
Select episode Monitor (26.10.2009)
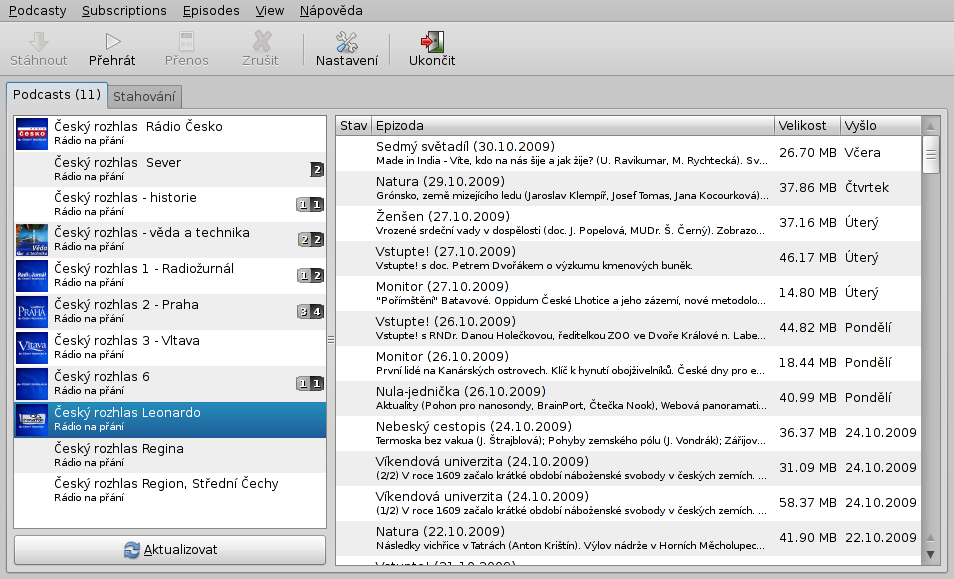point(628,362)
